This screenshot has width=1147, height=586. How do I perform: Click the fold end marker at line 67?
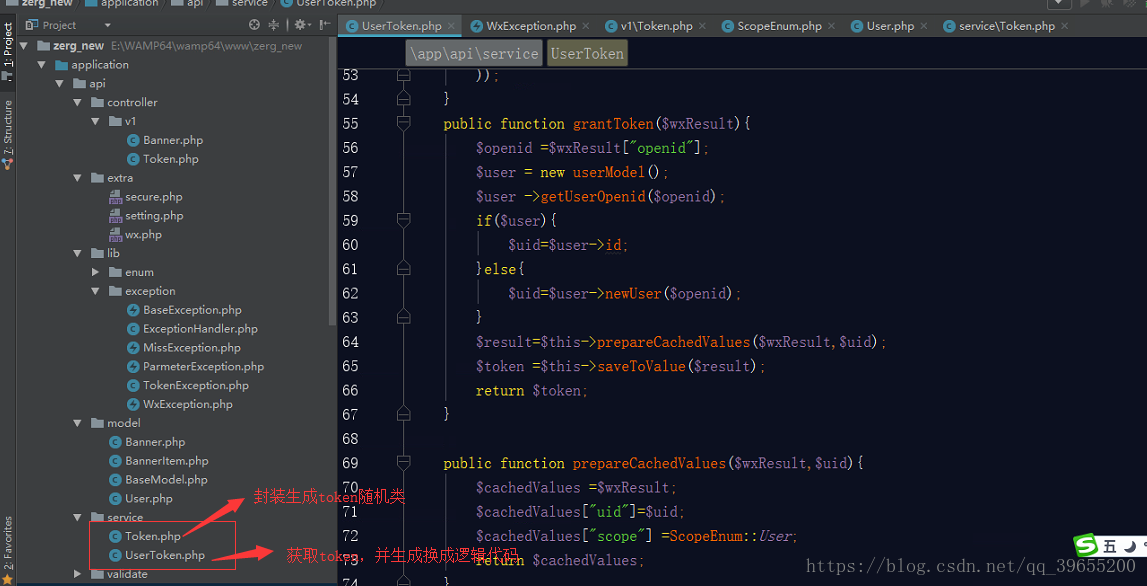click(x=404, y=414)
